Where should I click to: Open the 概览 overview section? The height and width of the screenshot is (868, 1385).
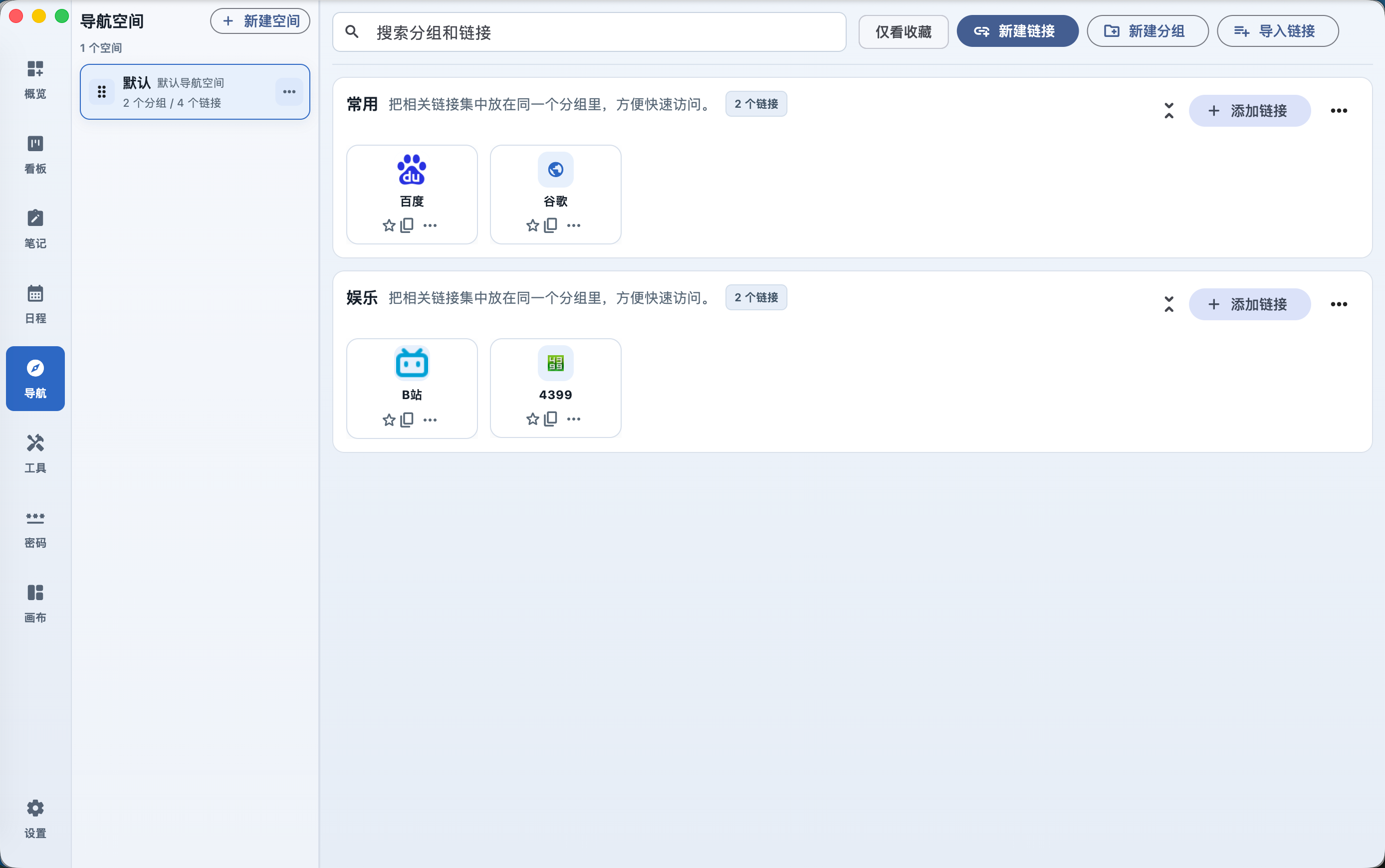pyautogui.click(x=35, y=79)
